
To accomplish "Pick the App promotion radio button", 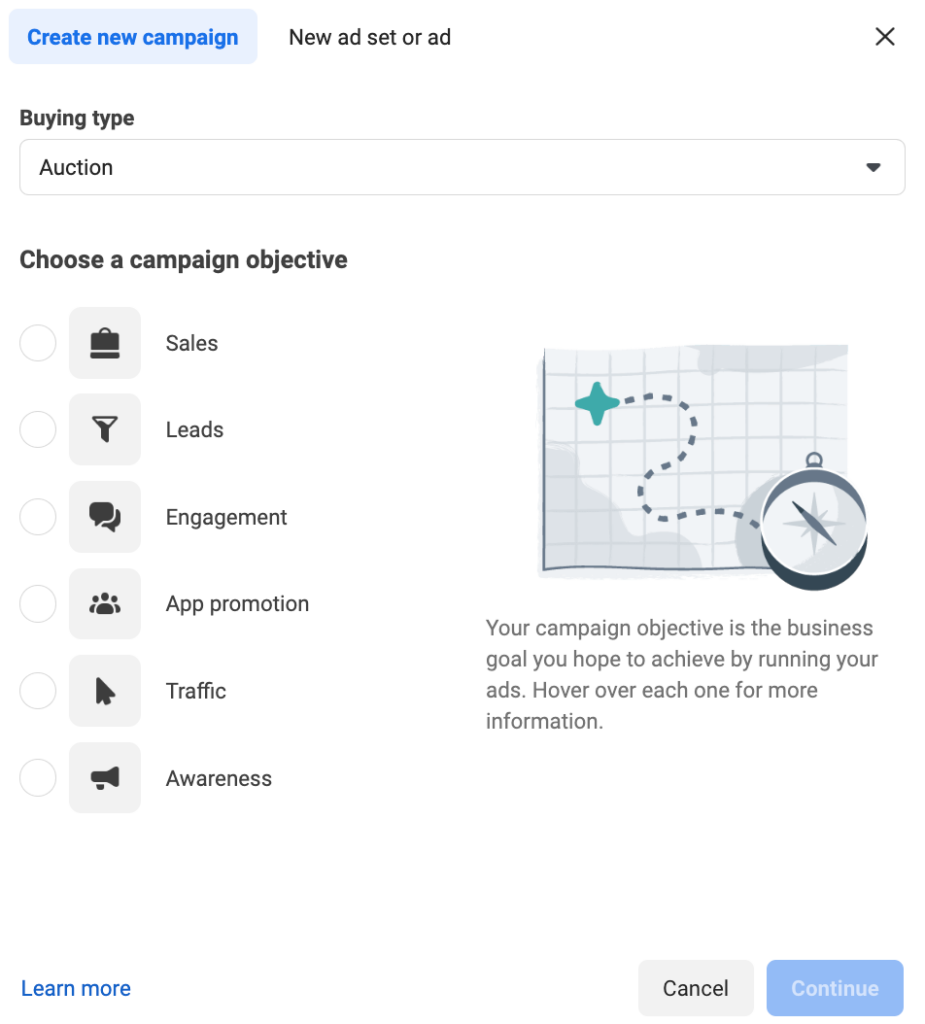I will pos(38,603).
